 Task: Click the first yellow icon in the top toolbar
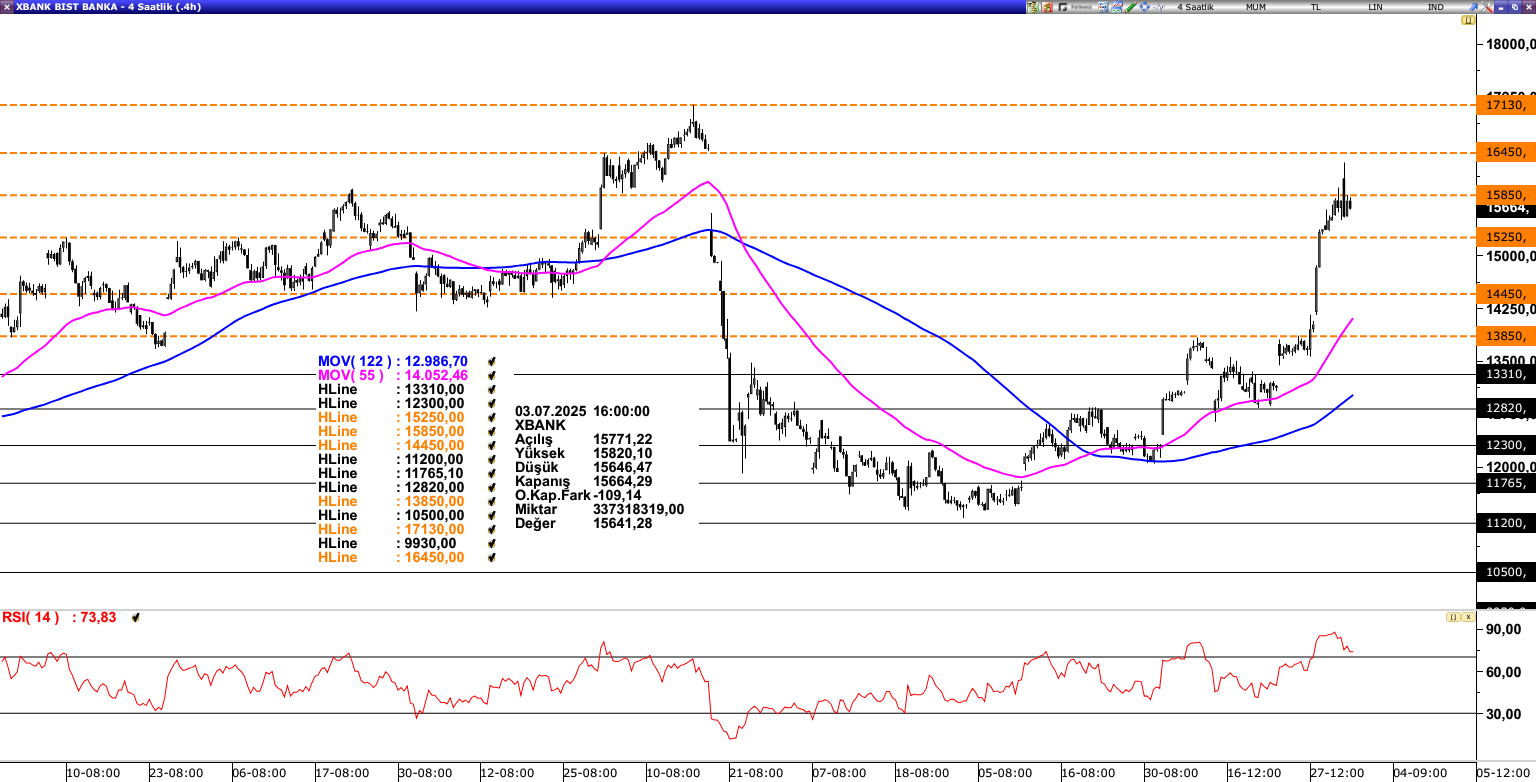1033,7
